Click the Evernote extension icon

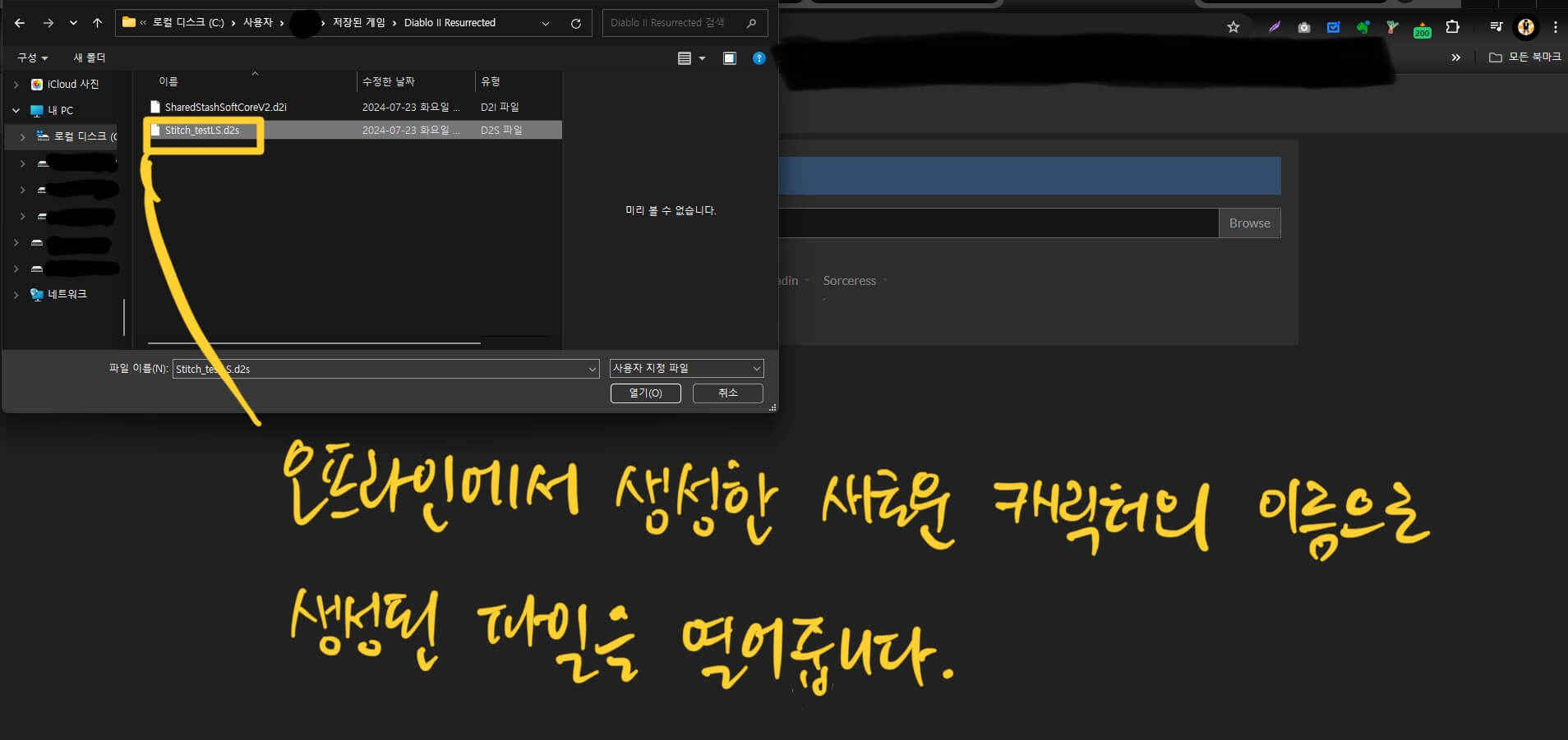pyautogui.click(x=1363, y=27)
